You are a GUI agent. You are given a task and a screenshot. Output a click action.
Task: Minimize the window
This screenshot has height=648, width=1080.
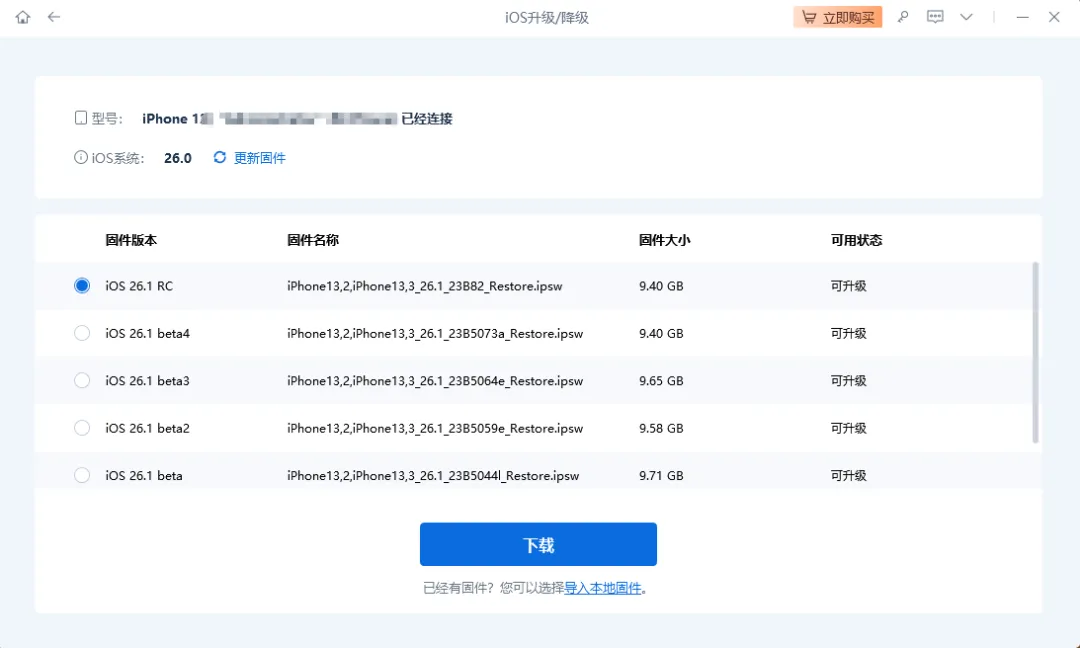[x=1022, y=17]
